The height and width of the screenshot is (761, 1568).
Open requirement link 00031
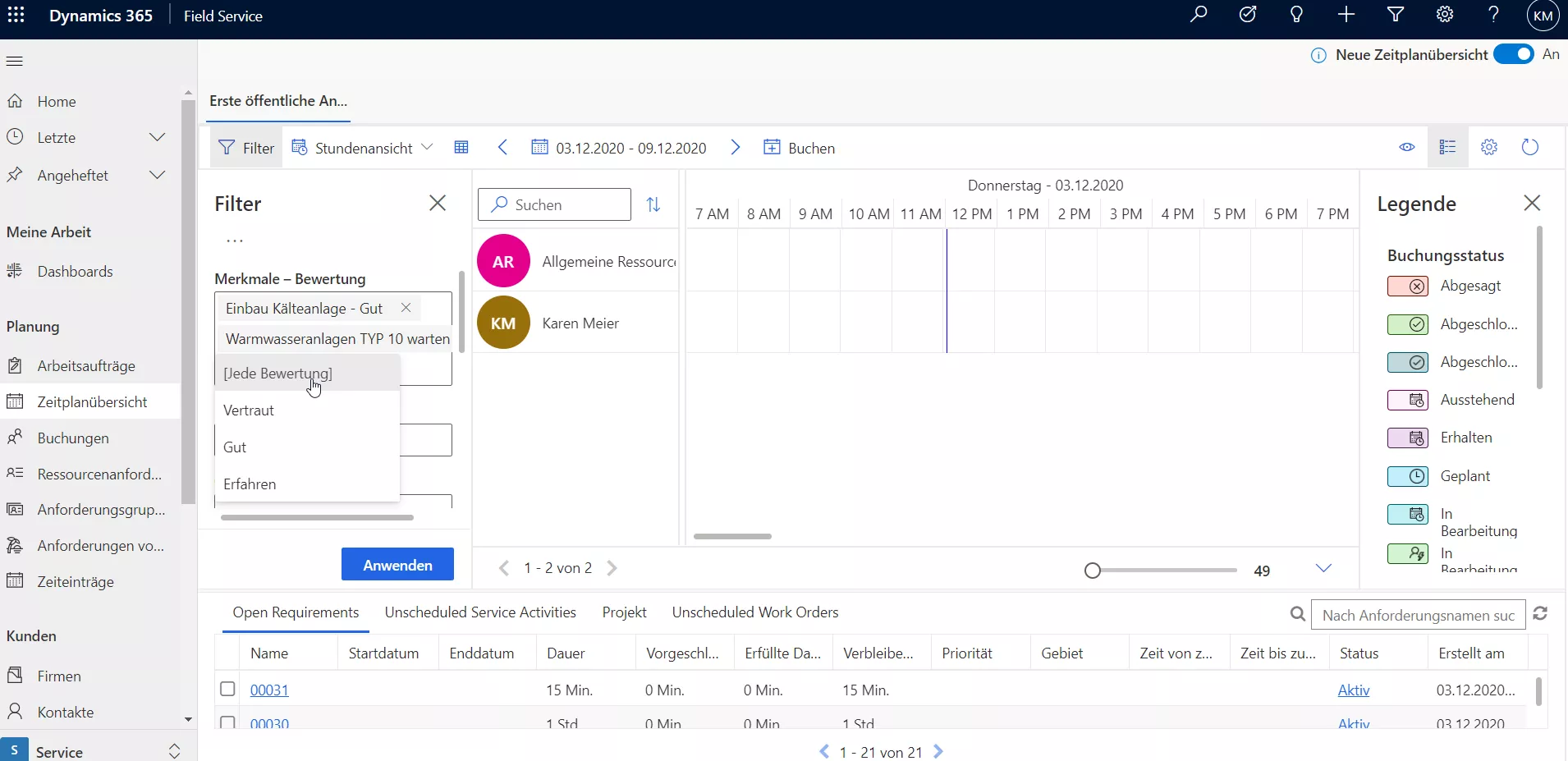(x=269, y=690)
